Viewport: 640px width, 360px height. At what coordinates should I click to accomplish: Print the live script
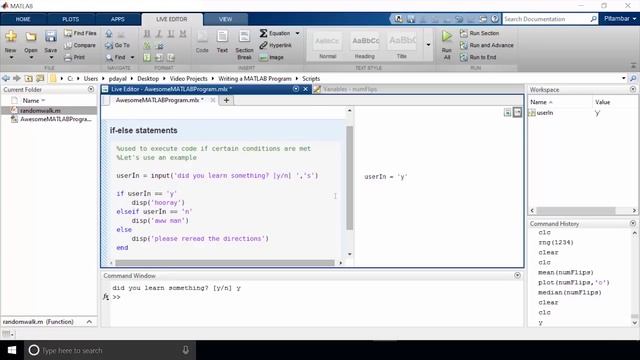[75, 58]
